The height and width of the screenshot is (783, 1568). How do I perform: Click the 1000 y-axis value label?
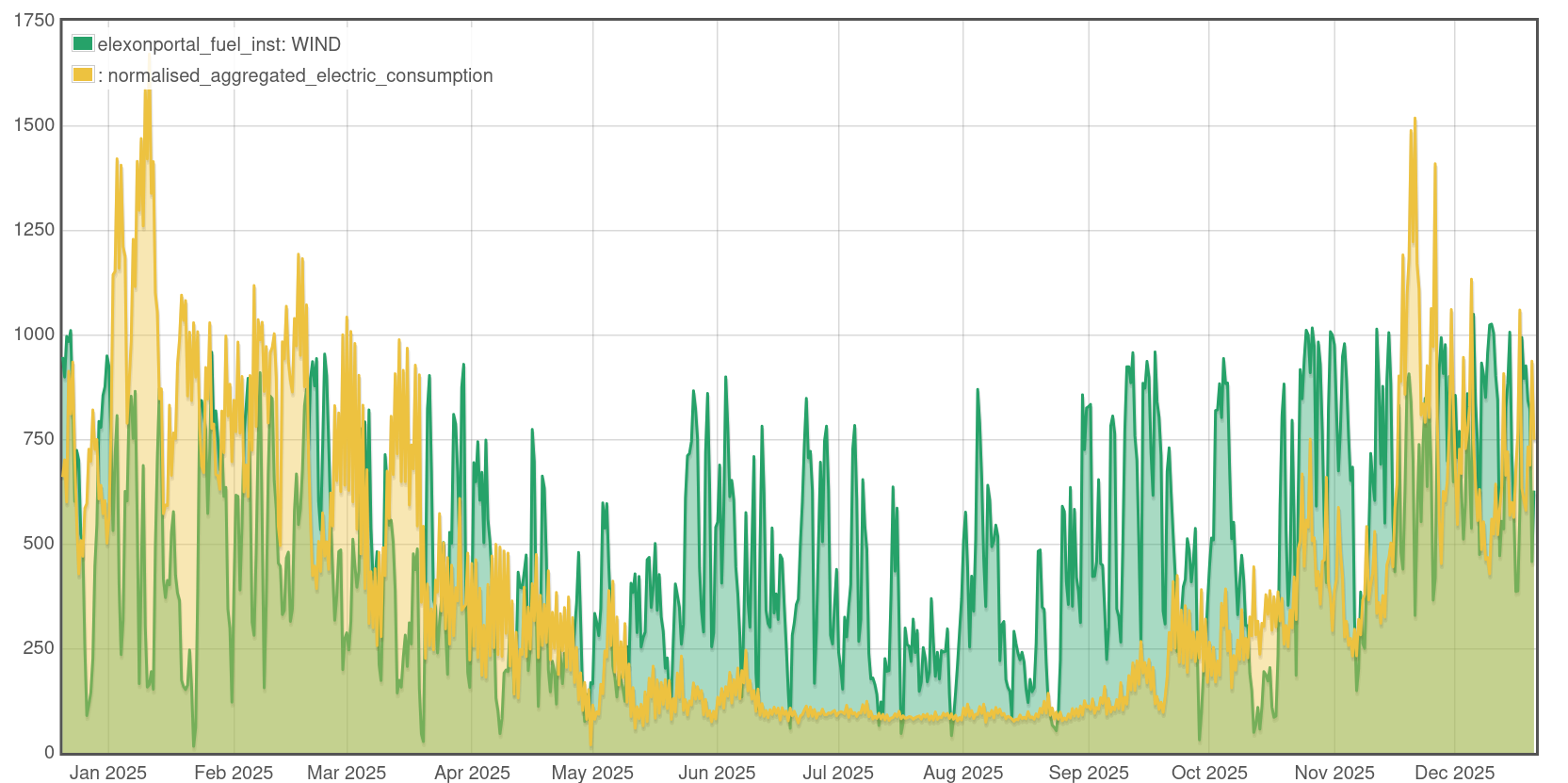[34, 334]
